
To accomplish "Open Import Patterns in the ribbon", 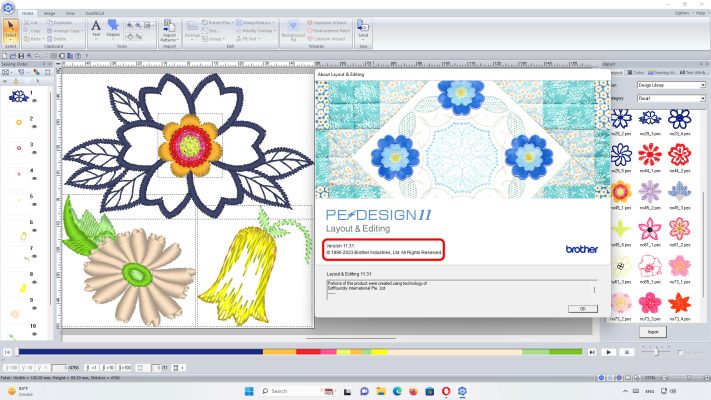I will coord(169,31).
